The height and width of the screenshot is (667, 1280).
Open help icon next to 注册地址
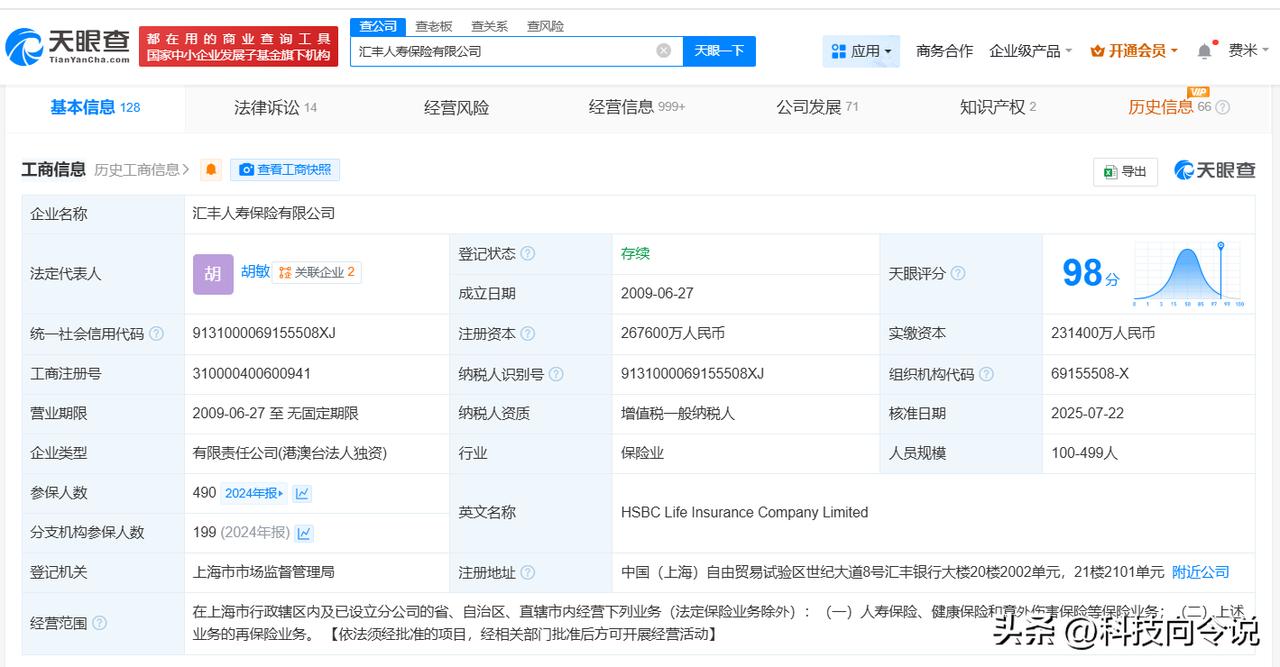tap(528, 573)
